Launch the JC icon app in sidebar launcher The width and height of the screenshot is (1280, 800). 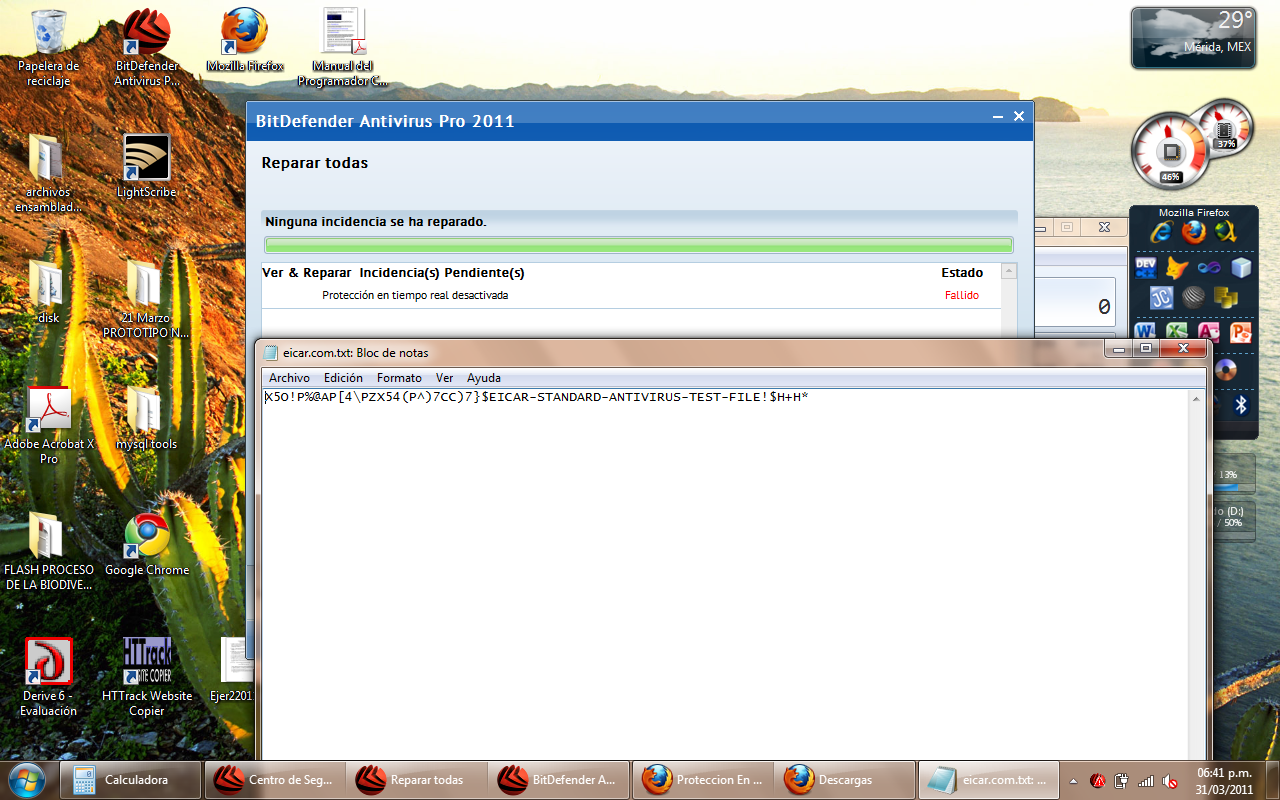1161,297
